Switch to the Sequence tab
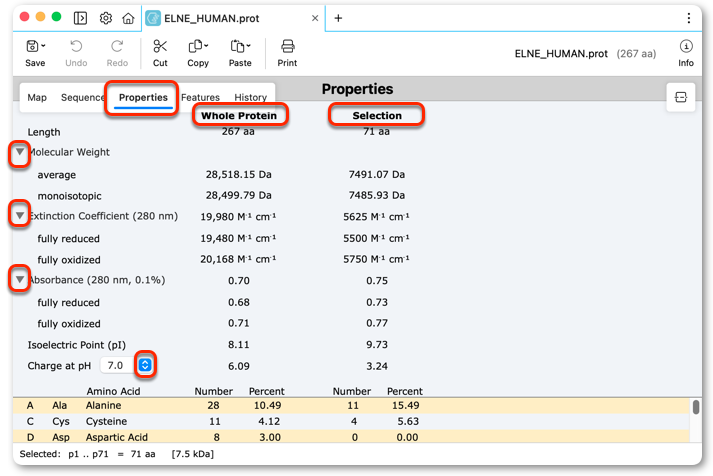The width and height of the screenshot is (713, 476). coord(82,97)
